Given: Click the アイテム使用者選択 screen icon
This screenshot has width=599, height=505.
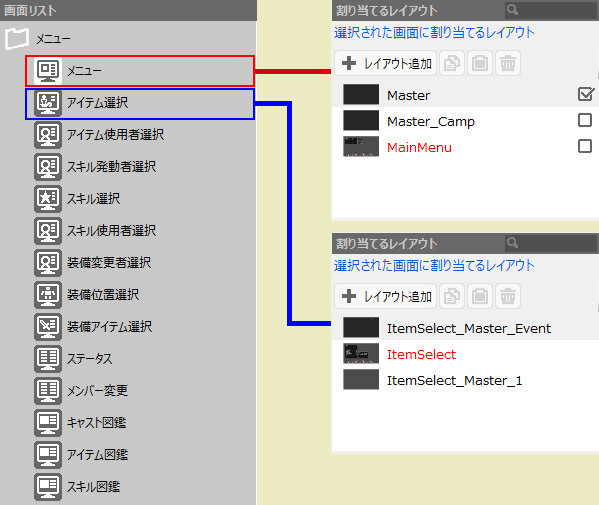Looking at the screenshot, I should tap(48, 135).
